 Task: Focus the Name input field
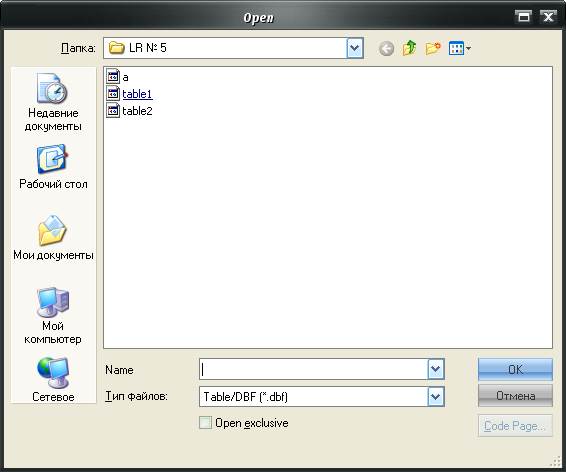[x=313, y=369]
